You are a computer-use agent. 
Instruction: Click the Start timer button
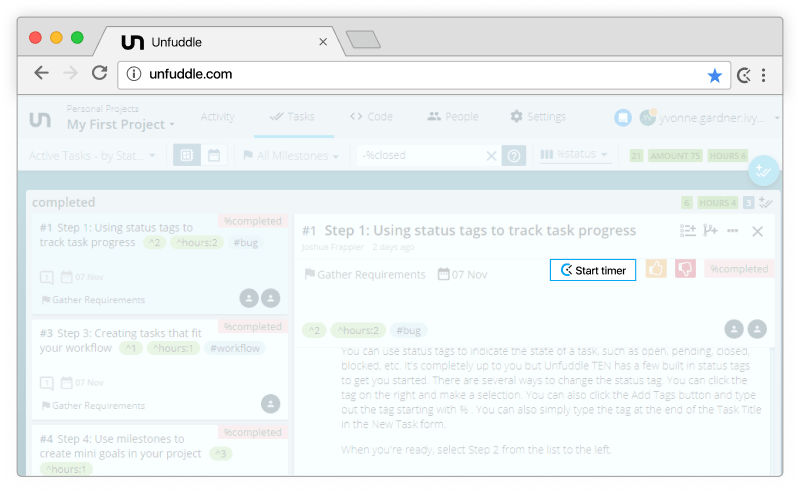(593, 270)
